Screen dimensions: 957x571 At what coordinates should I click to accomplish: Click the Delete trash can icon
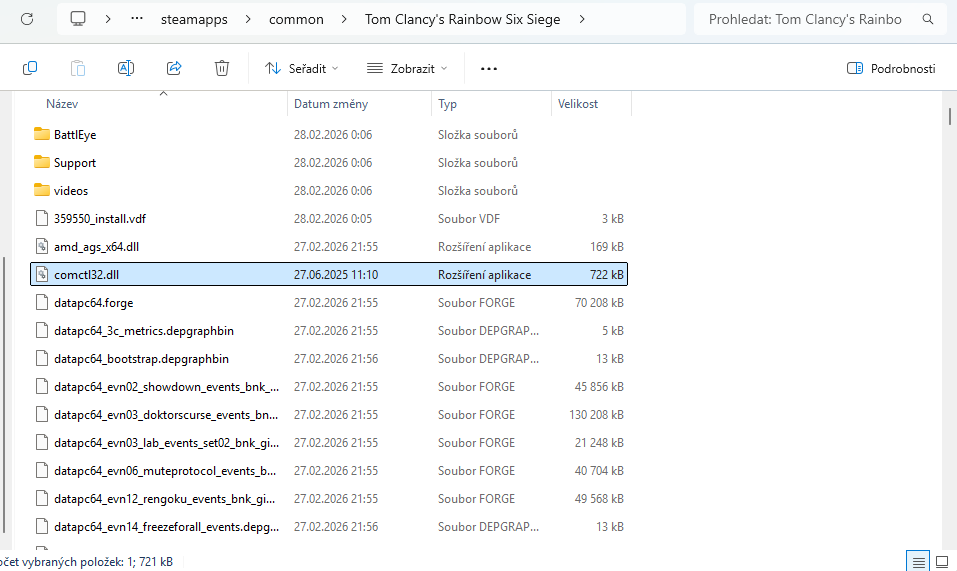pos(222,68)
